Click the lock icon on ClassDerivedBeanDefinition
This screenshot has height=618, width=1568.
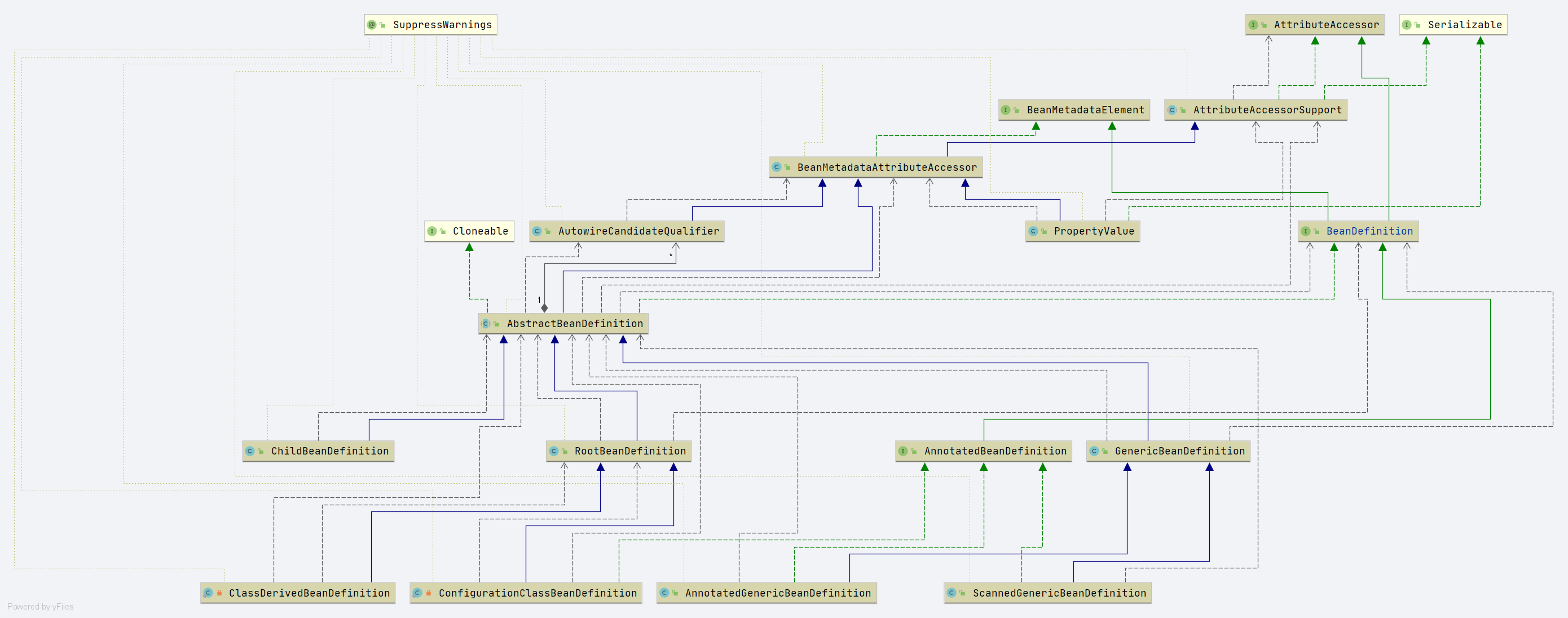(219, 593)
